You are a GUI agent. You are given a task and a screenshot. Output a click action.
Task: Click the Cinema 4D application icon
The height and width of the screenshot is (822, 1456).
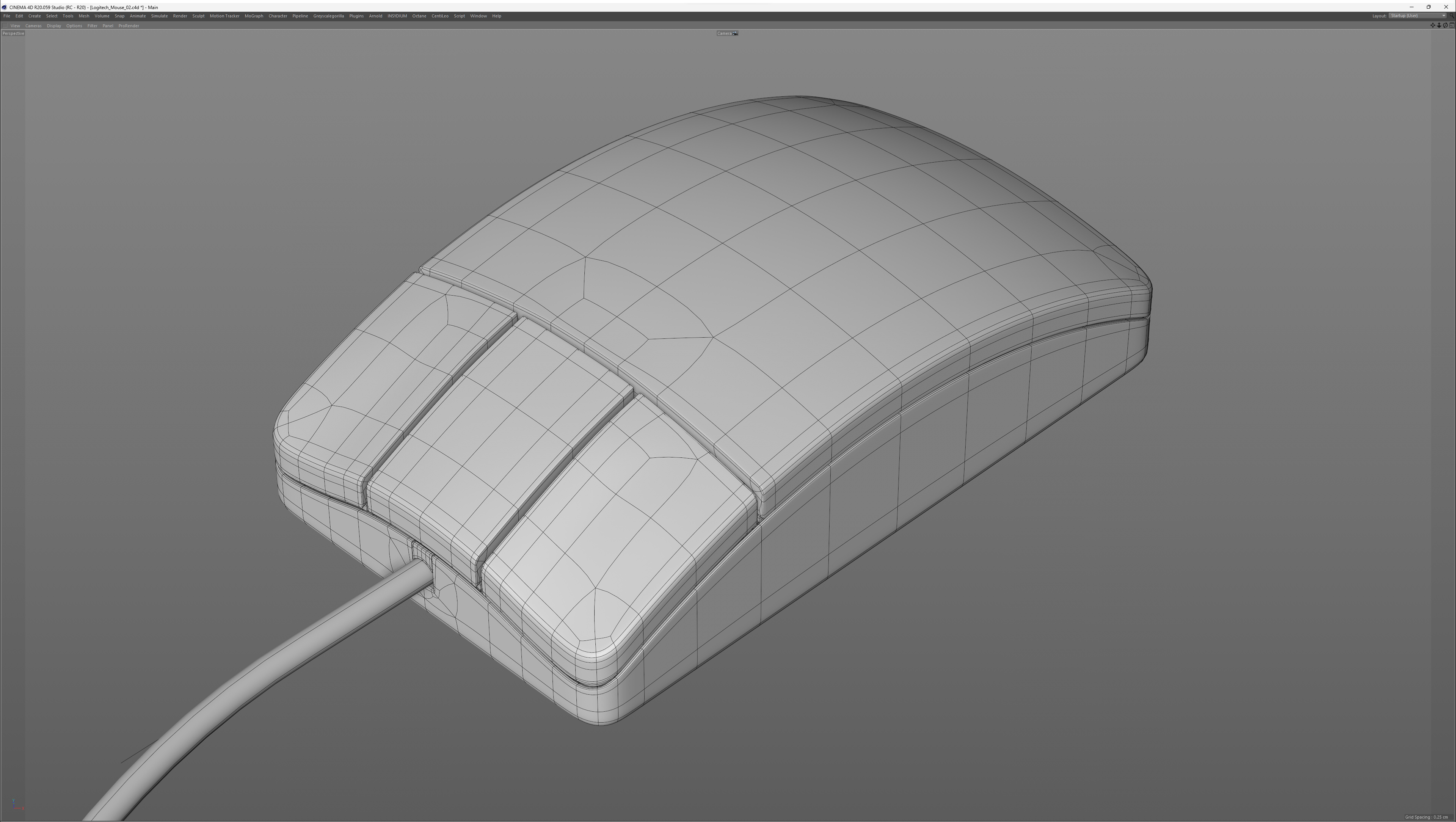click(x=5, y=7)
